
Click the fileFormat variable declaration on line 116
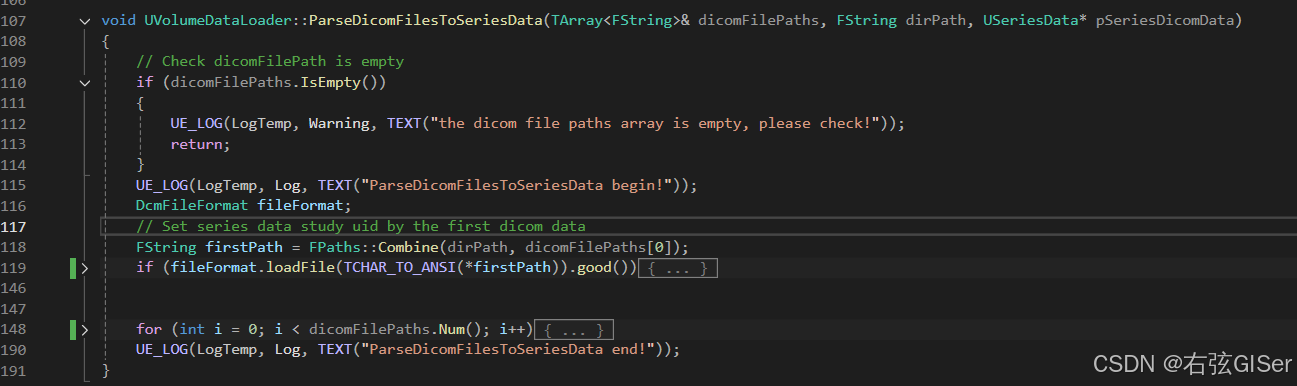tap(300, 206)
